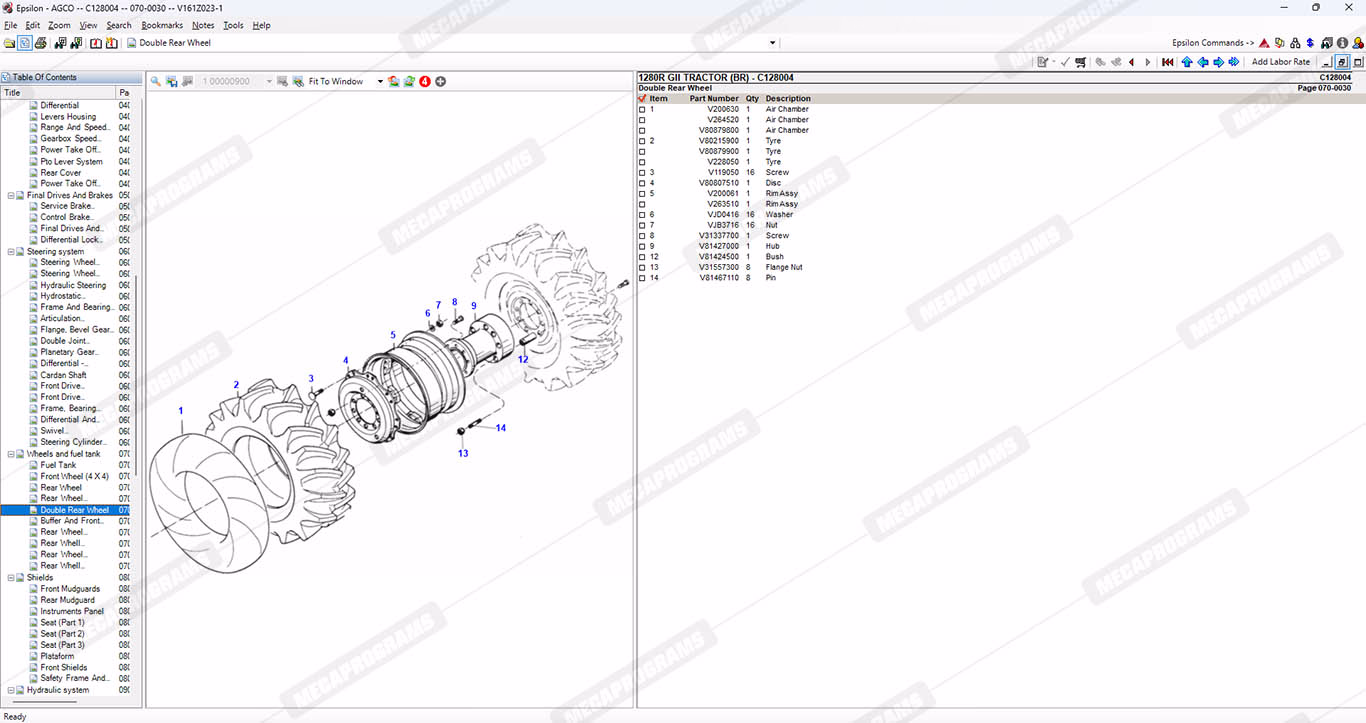Collapse the Steering system tree node

[10, 252]
